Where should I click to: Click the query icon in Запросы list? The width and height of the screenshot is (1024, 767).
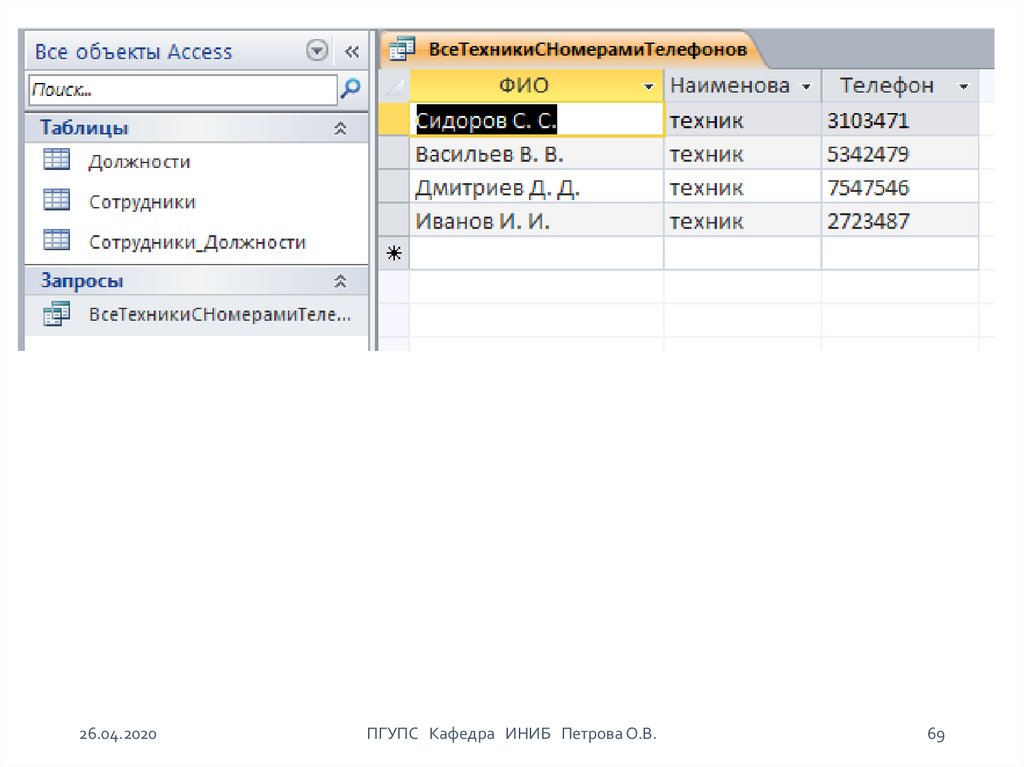(57, 314)
